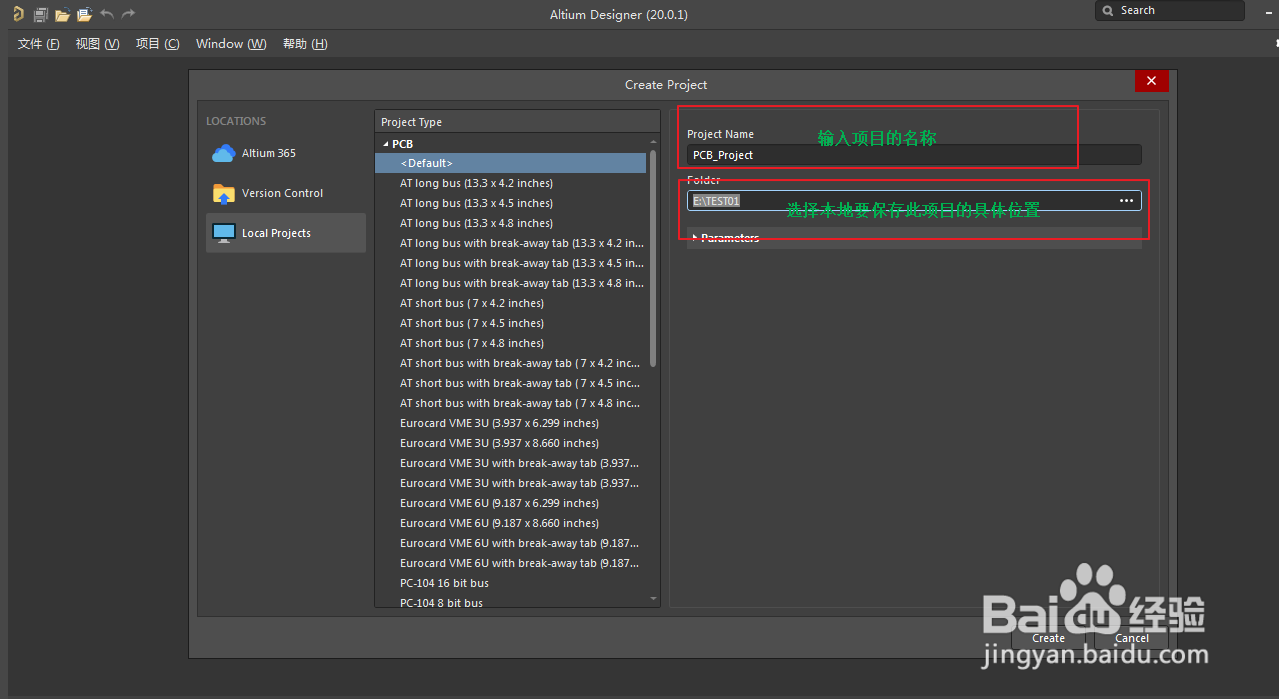Click inside the Project Name field
1279x699 pixels.
[914, 155]
